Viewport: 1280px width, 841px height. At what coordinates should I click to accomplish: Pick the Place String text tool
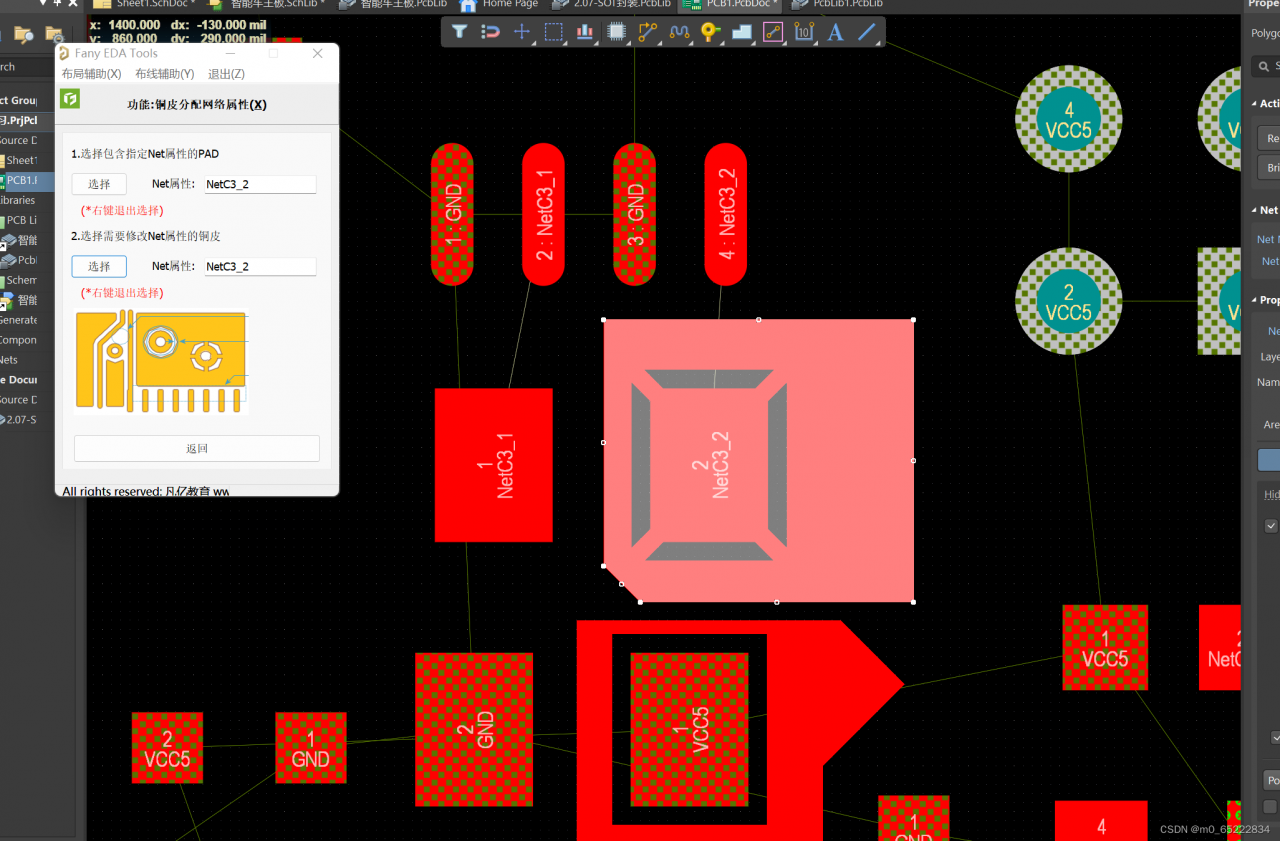coord(835,32)
